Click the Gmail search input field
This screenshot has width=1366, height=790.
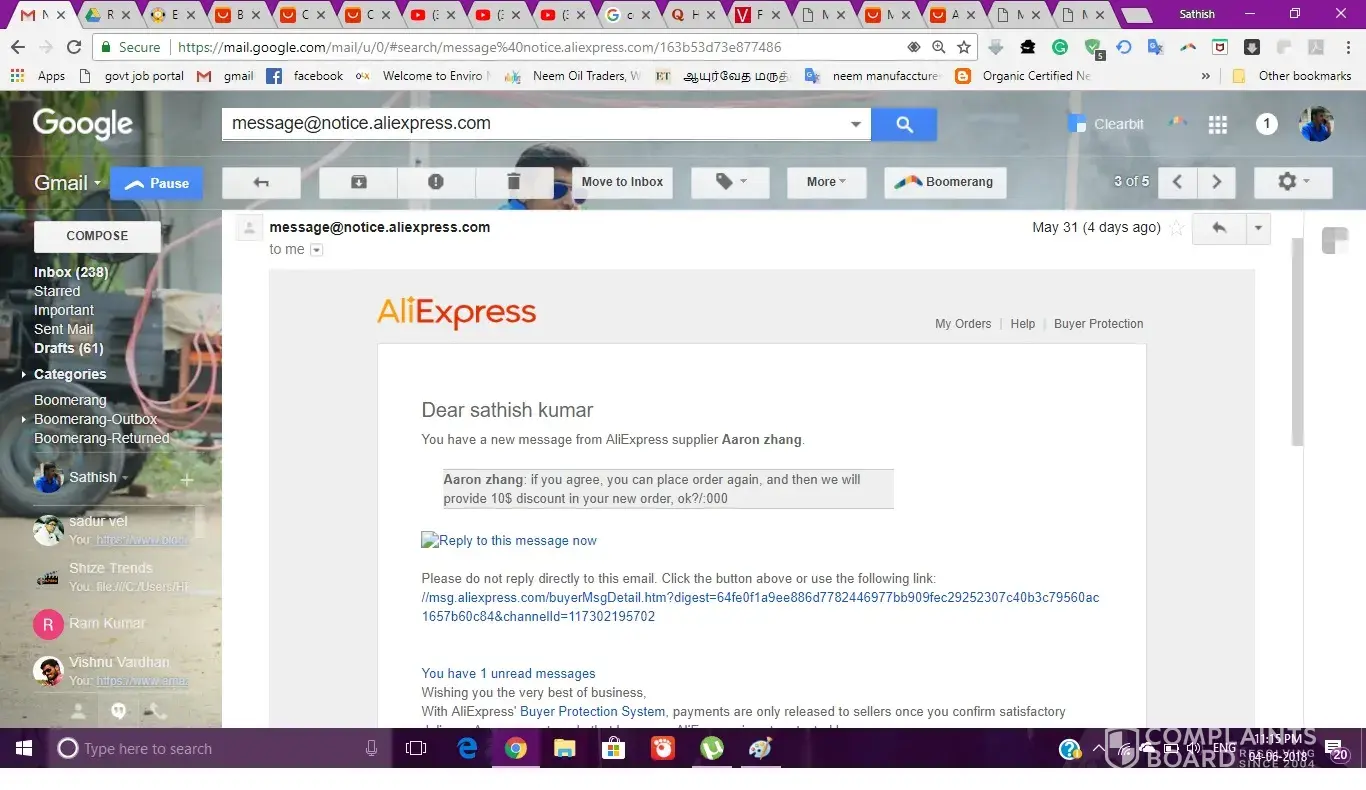(x=535, y=124)
